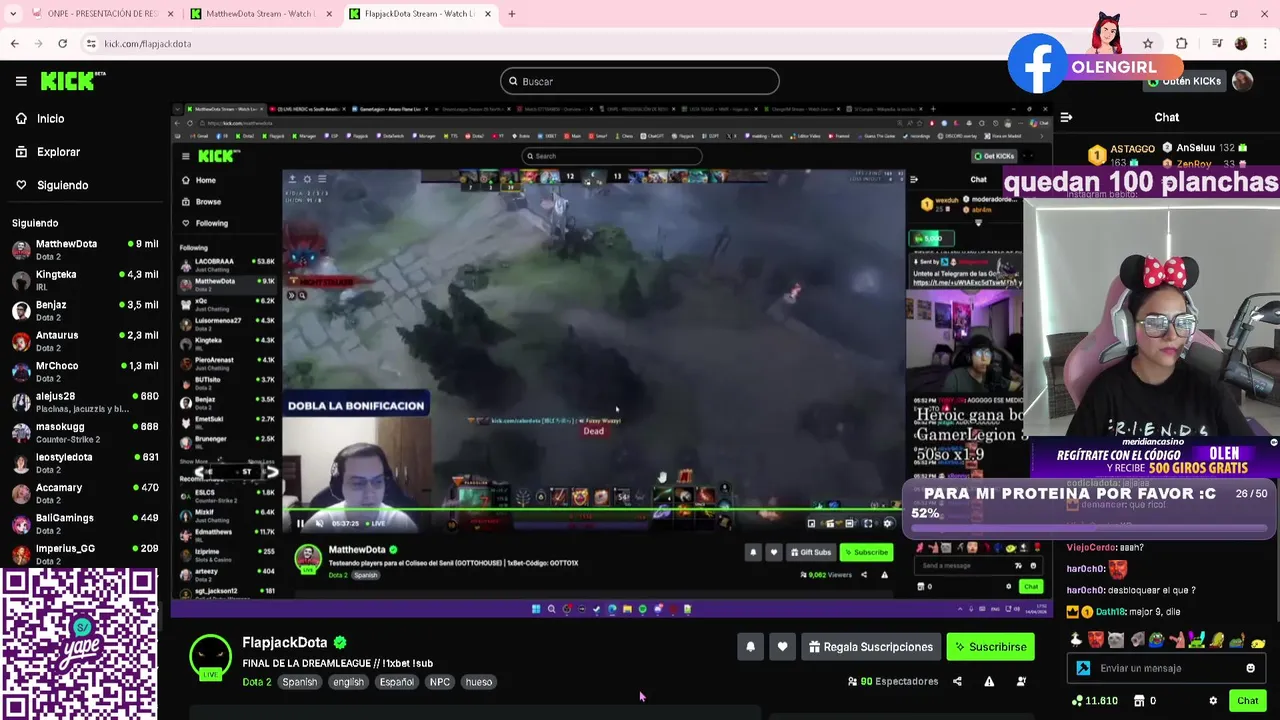This screenshot has width=1280, height=720.
Task: Click the Buscar search field
Action: point(640,81)
